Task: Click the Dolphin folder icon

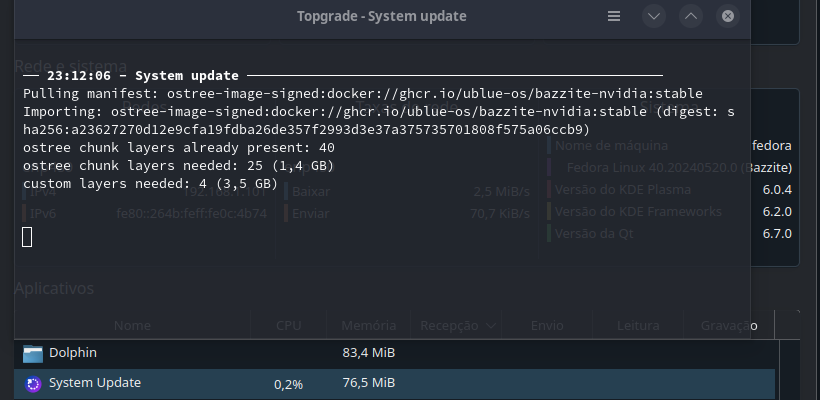Action: [33, 353]
